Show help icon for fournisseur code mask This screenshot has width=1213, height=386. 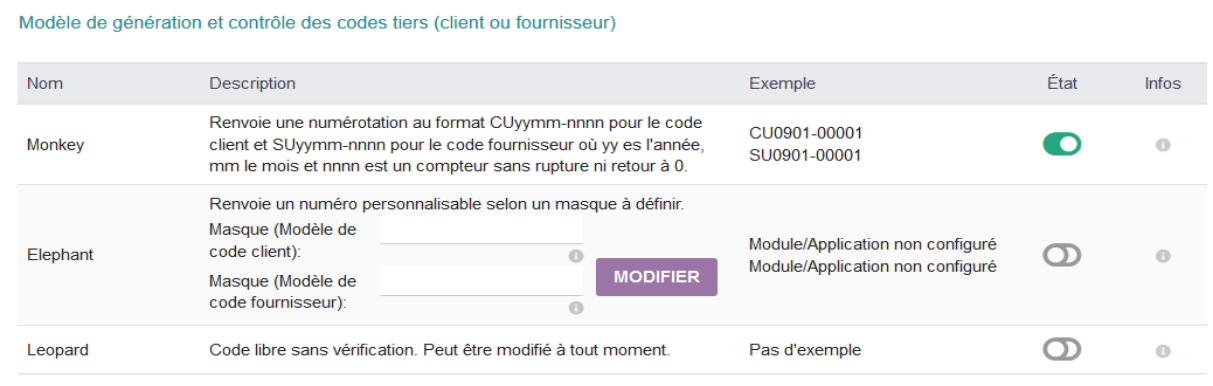tap(576, 308)
